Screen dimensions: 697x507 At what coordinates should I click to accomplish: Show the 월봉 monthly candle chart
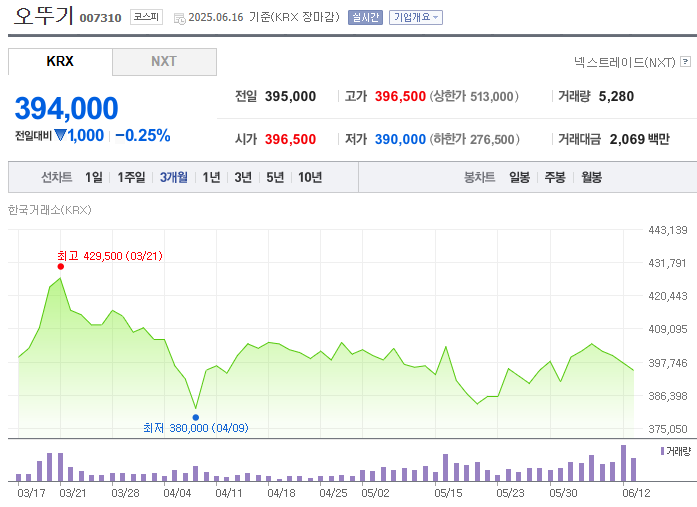pos(591,177)
